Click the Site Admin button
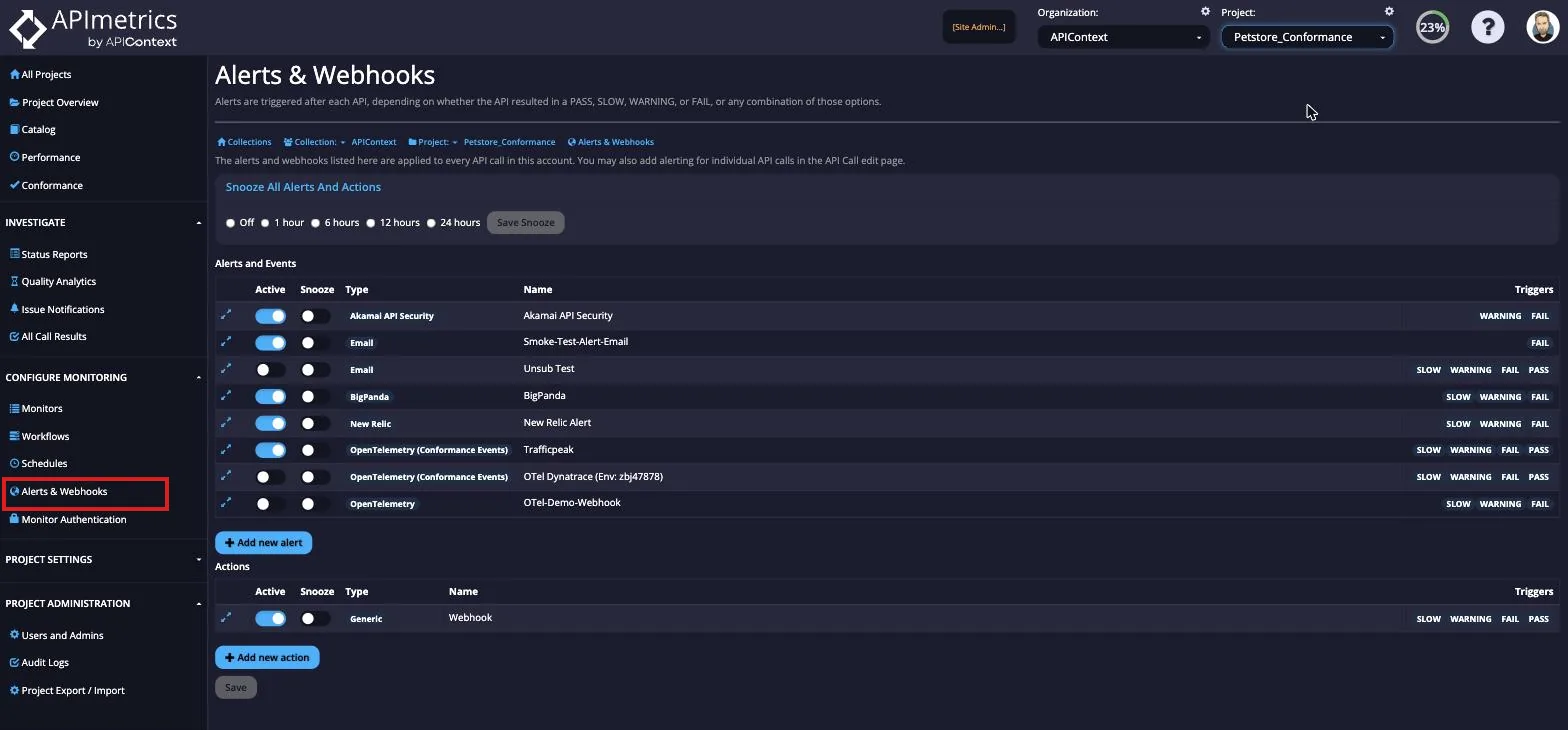Screen dimensions: 1568x730 point(979,27)
